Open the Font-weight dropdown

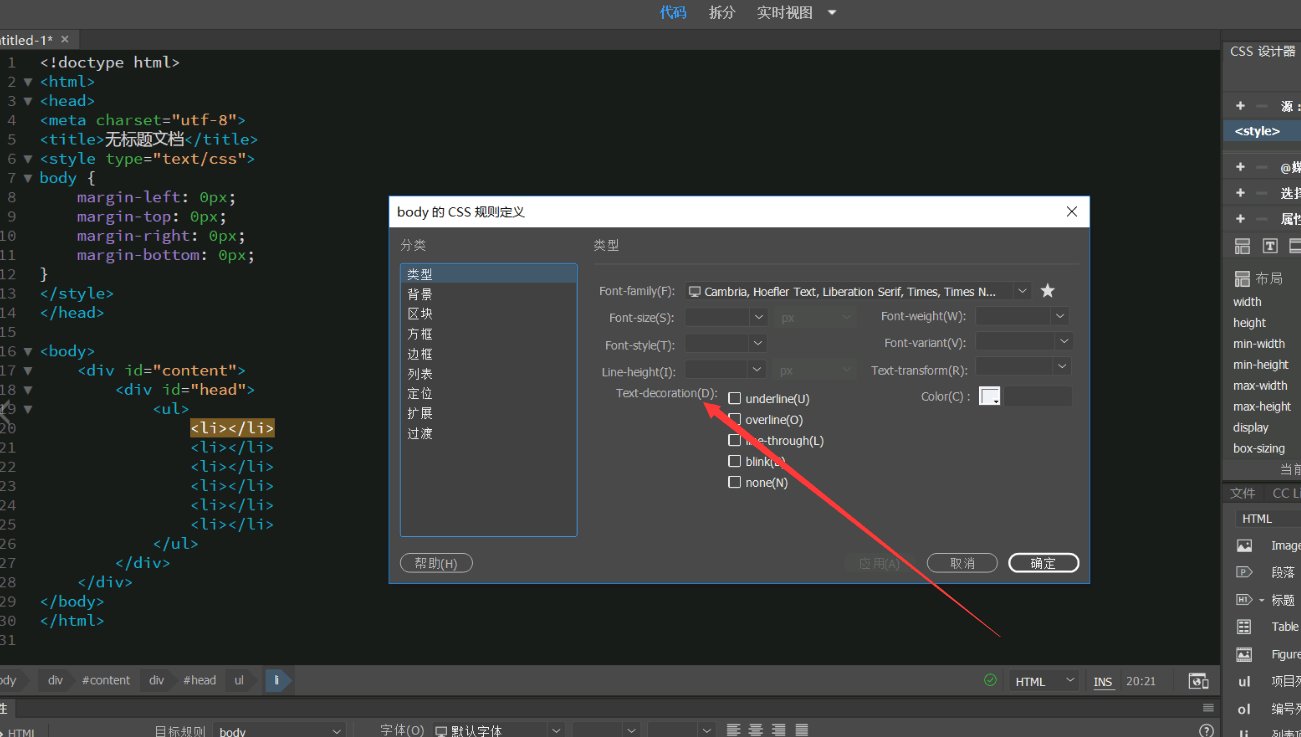(x=1060, y=317)
